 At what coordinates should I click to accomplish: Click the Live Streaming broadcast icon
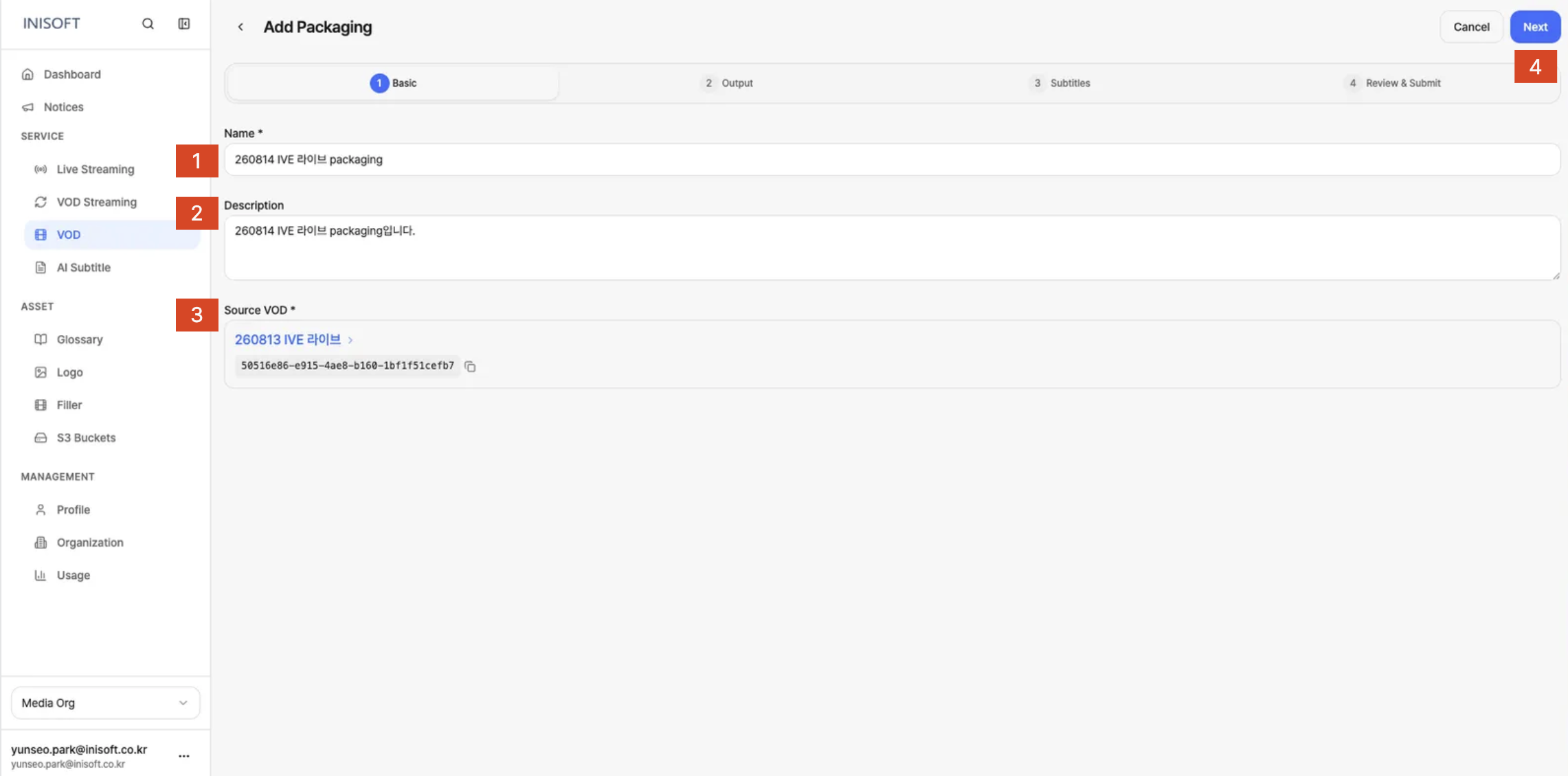coord(41,169)
